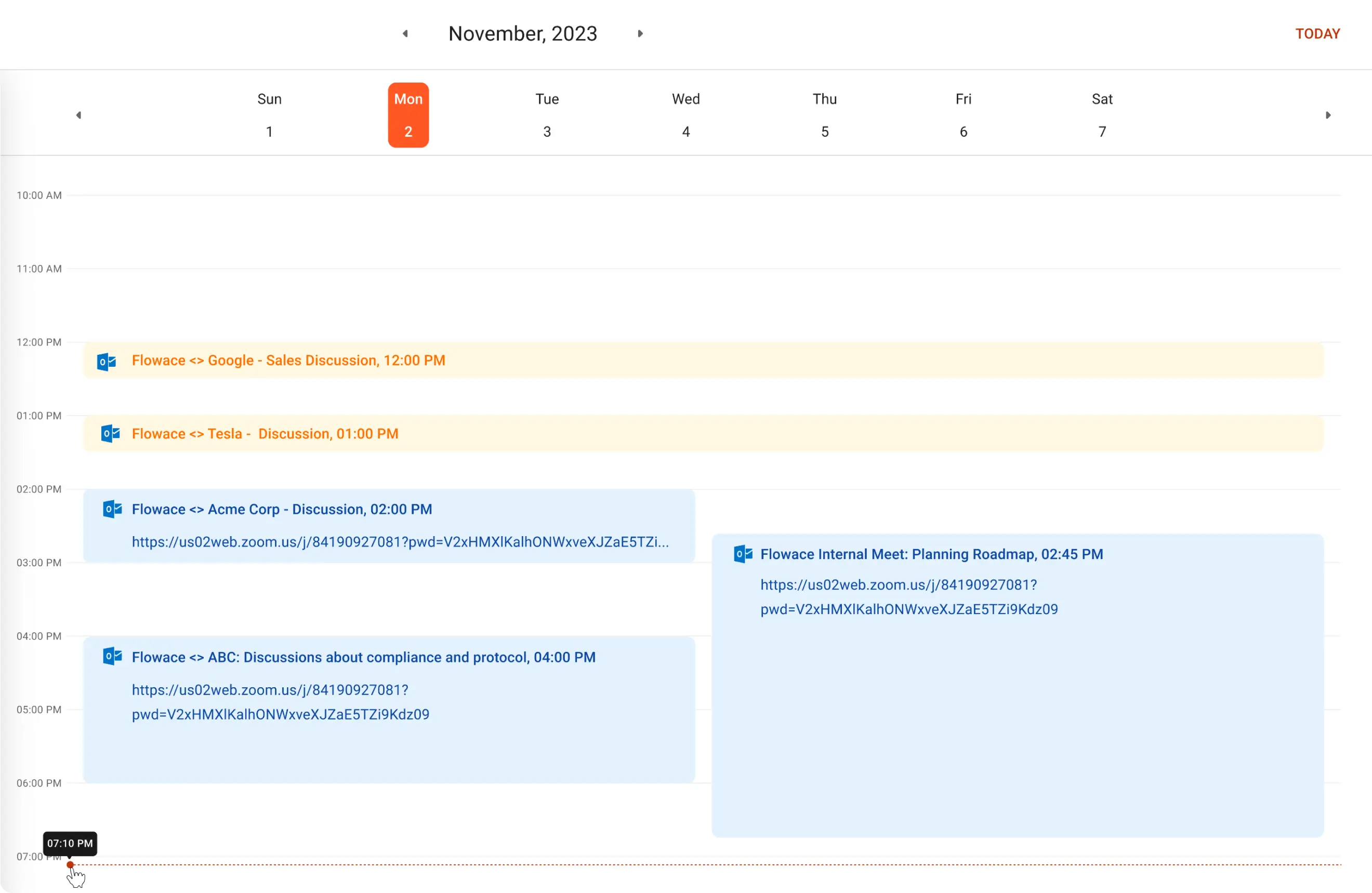Go to next month arrow
This screenshot has height=893, width=1372.
[640, 33]
